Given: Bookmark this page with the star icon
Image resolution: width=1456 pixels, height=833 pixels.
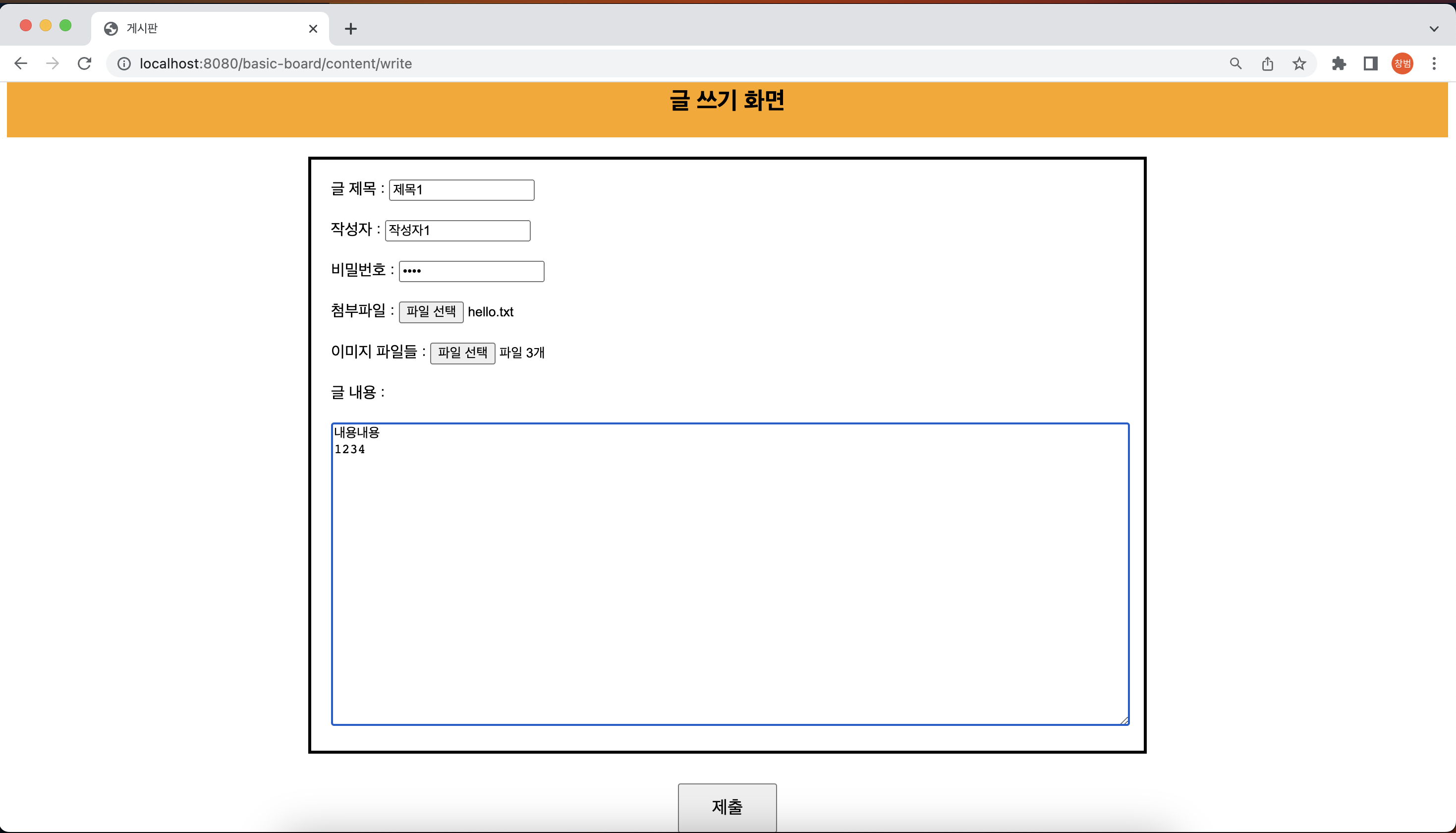Looking at the screenshot, I should coord(1299,63).
